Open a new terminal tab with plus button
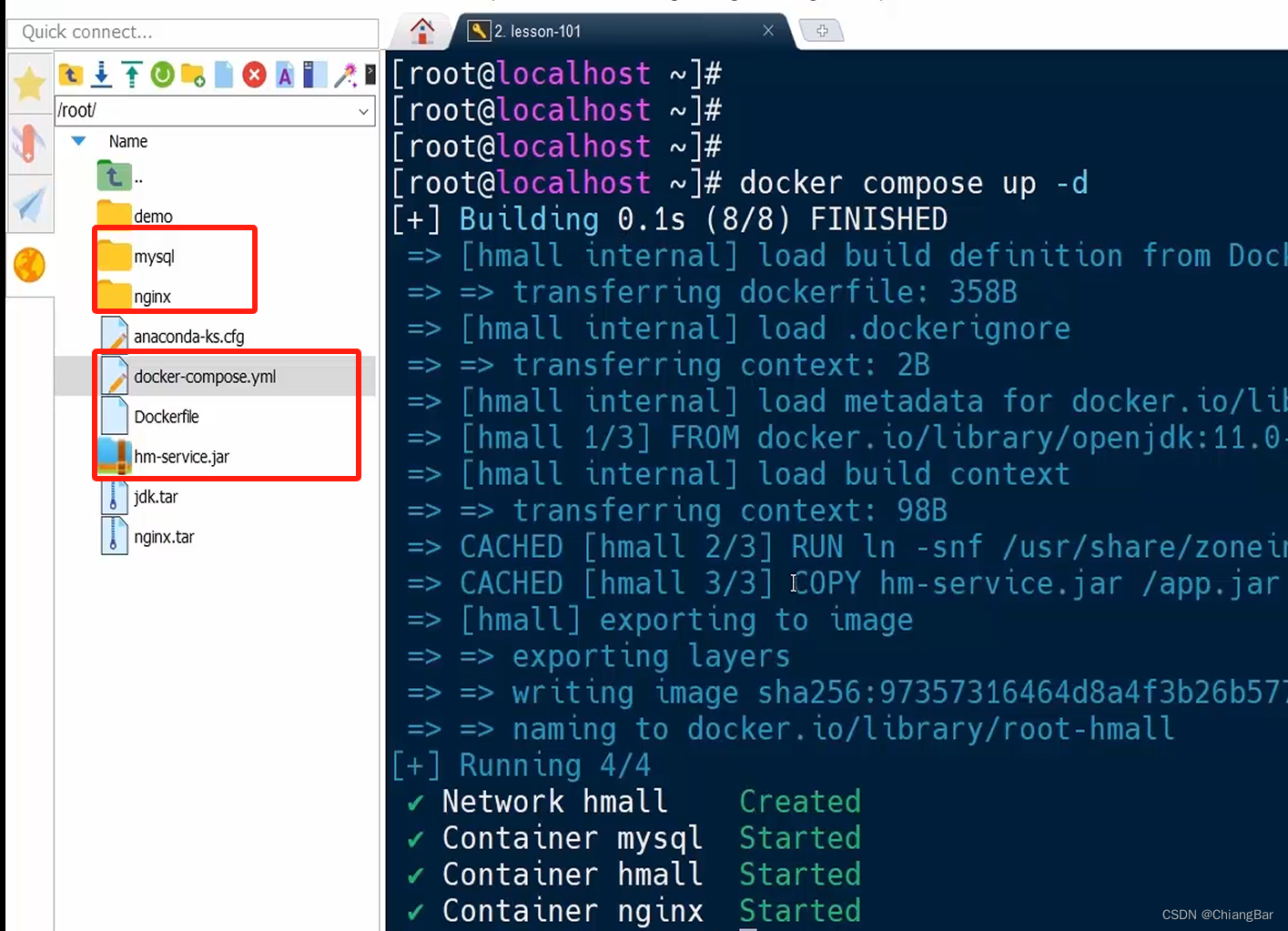Screen dimensions: 1288x931 [x=822, y=30]
